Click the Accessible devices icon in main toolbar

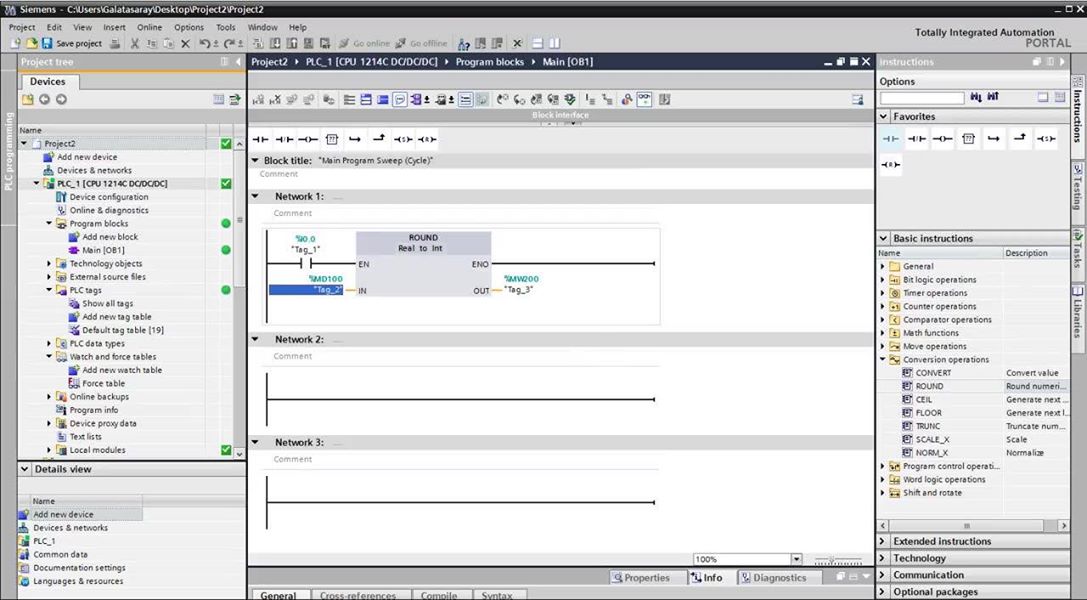coord(464,44)
